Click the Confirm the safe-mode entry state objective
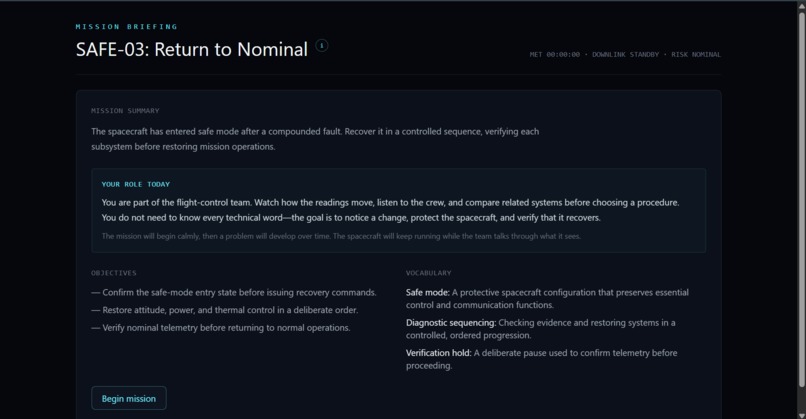 [x=234, y=293]
